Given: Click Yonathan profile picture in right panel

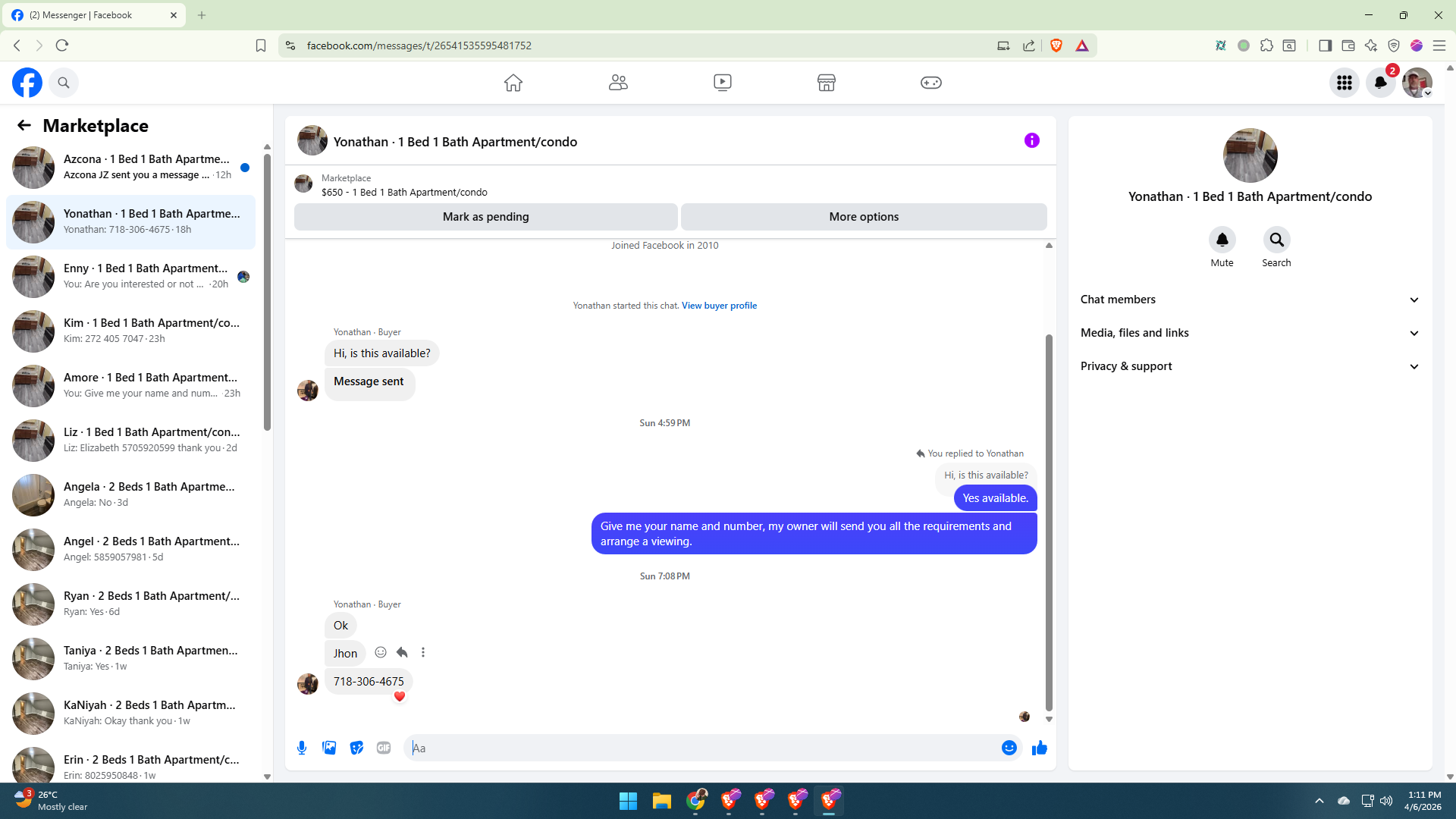Looking at the screenshot, I should pos(1250,155).
